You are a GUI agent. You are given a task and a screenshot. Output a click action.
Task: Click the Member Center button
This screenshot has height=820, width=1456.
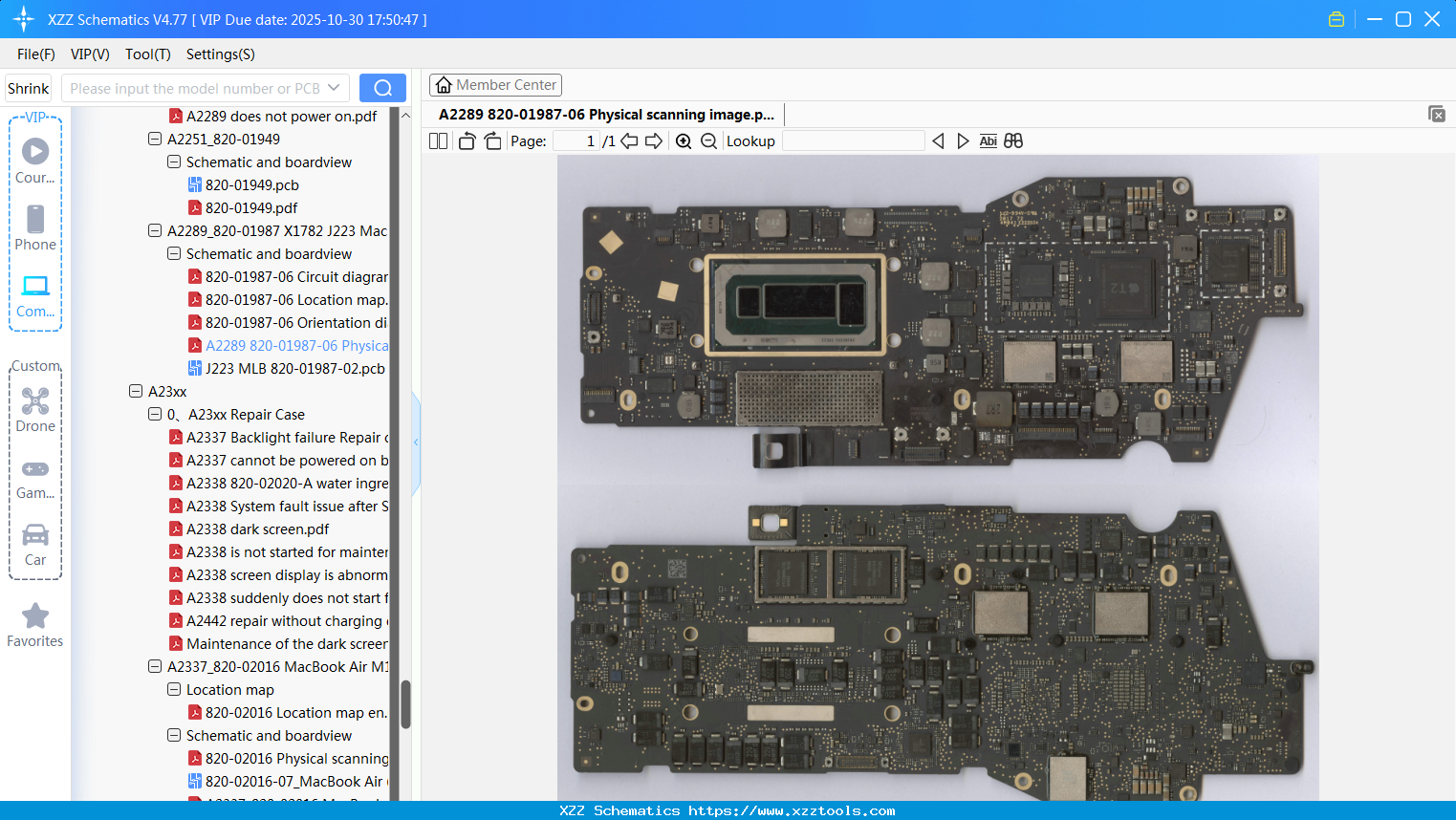click(495, 85)
